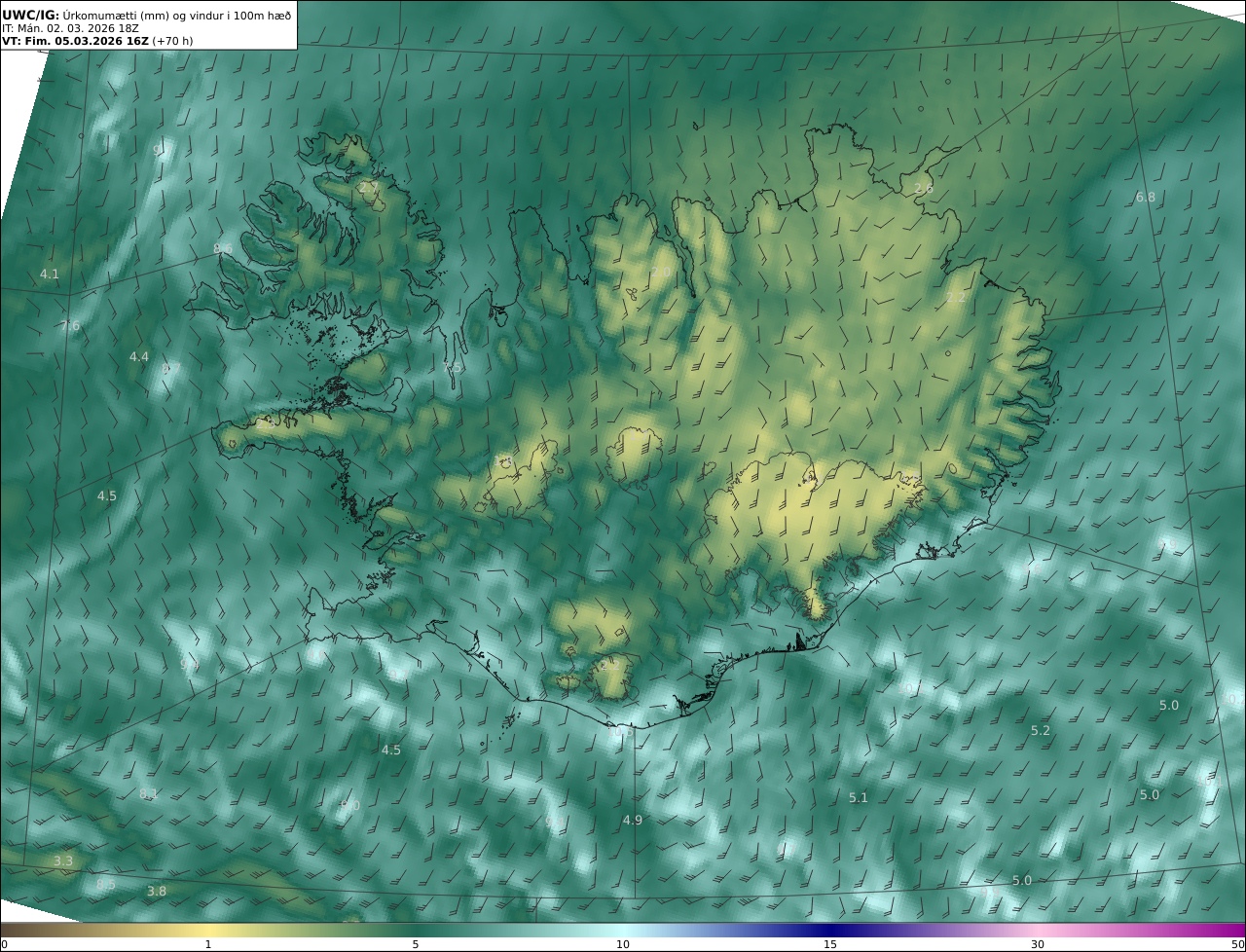The width and height of the screenshot is (1246, 952).
Task: Click the color scale tick label 30
Action: coord(1038,944)
